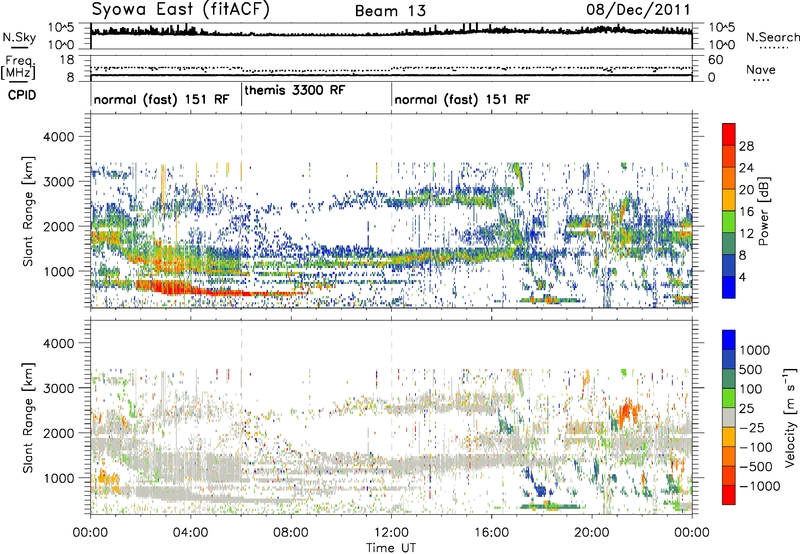Viewport: 800px width, 554px height.
Task: Click the '04:00' time axis tick label
Action: pos(190,533)
